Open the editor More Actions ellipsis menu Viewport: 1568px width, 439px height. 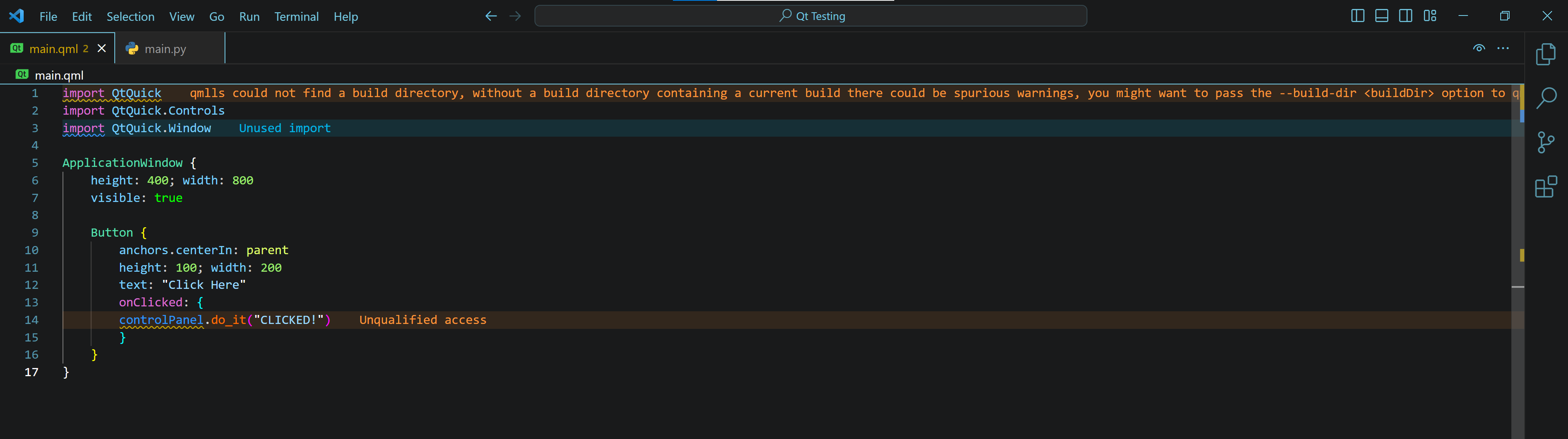(1503, 49)
